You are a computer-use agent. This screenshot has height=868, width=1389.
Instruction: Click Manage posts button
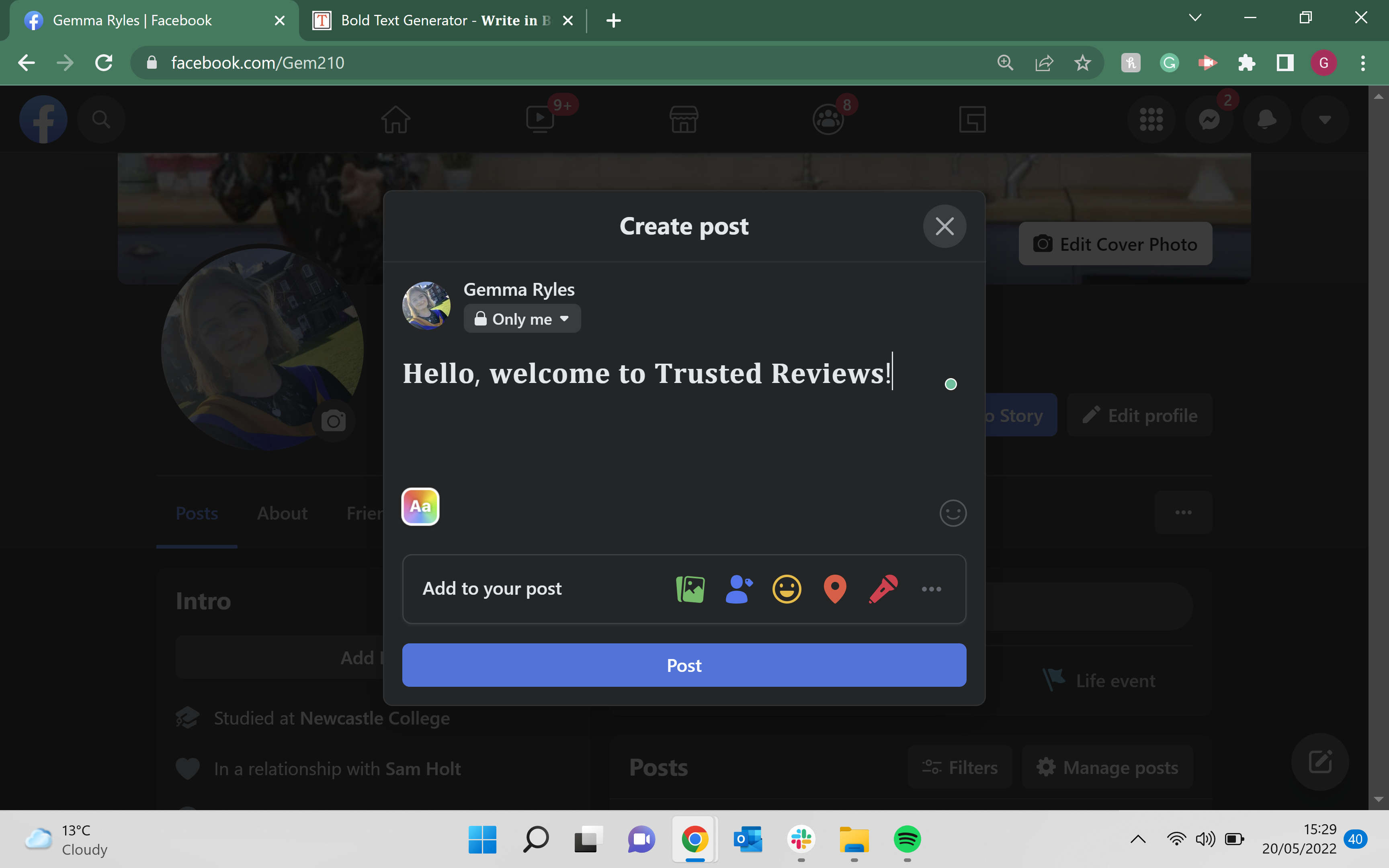pyautogui.click(x=1107, y=767)
